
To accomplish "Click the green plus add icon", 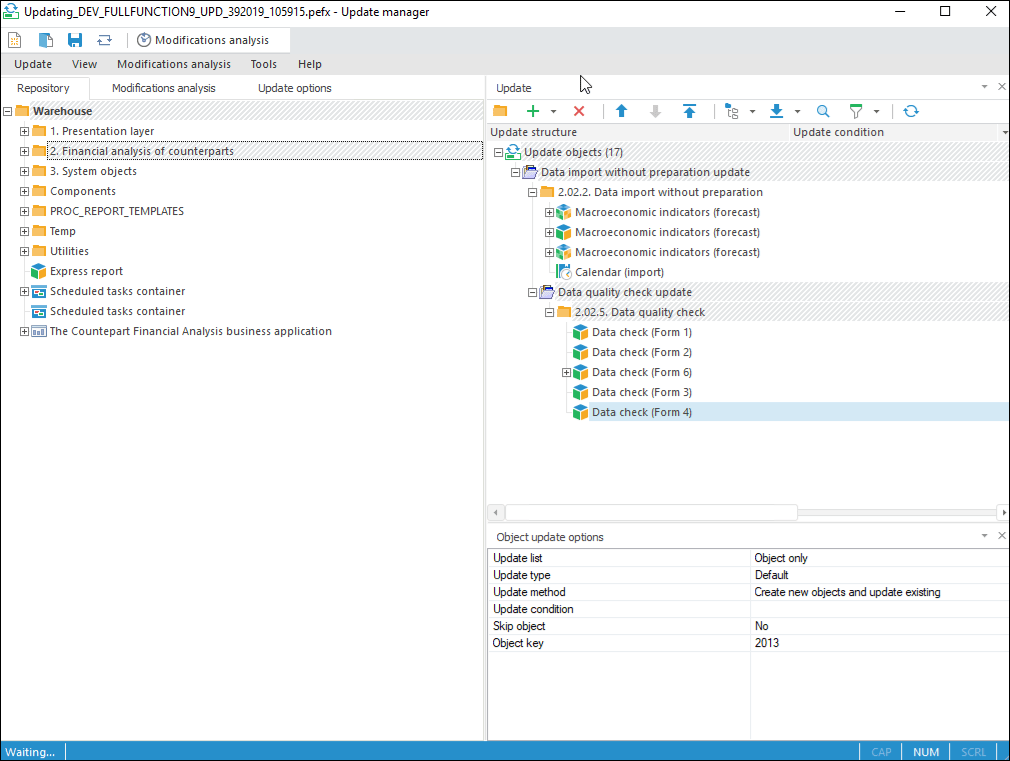I will click(533, 111).
